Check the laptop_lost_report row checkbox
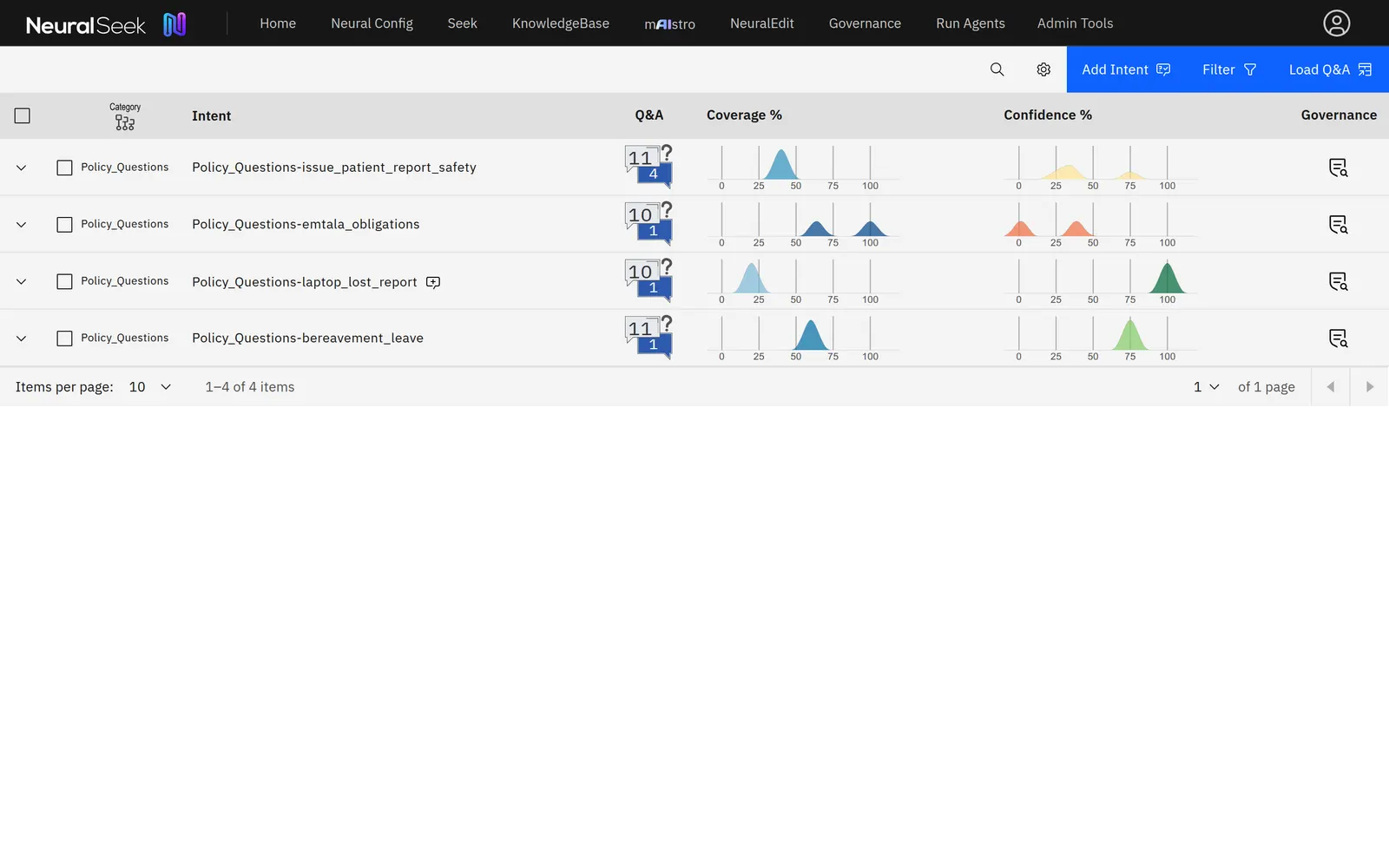 [x=64, y=281]
